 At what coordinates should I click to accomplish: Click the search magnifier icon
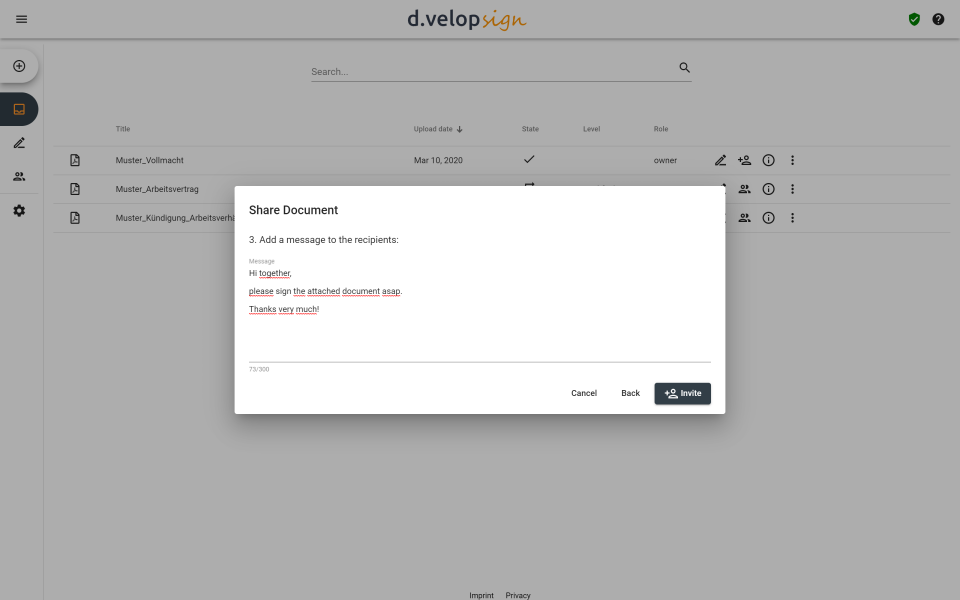pyautogui.click(x=684, y=67)
